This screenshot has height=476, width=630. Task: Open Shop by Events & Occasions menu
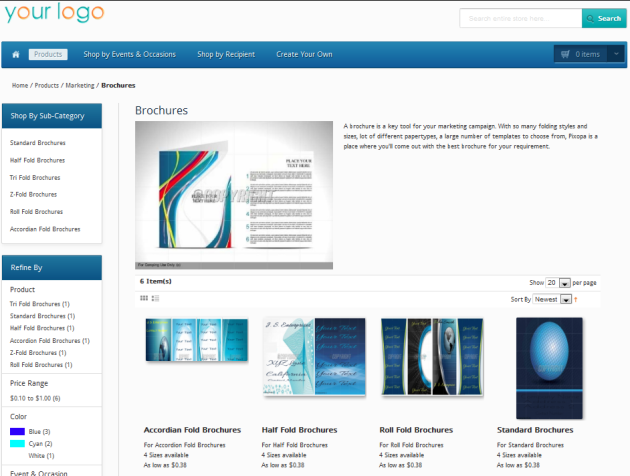pos(129,54)
